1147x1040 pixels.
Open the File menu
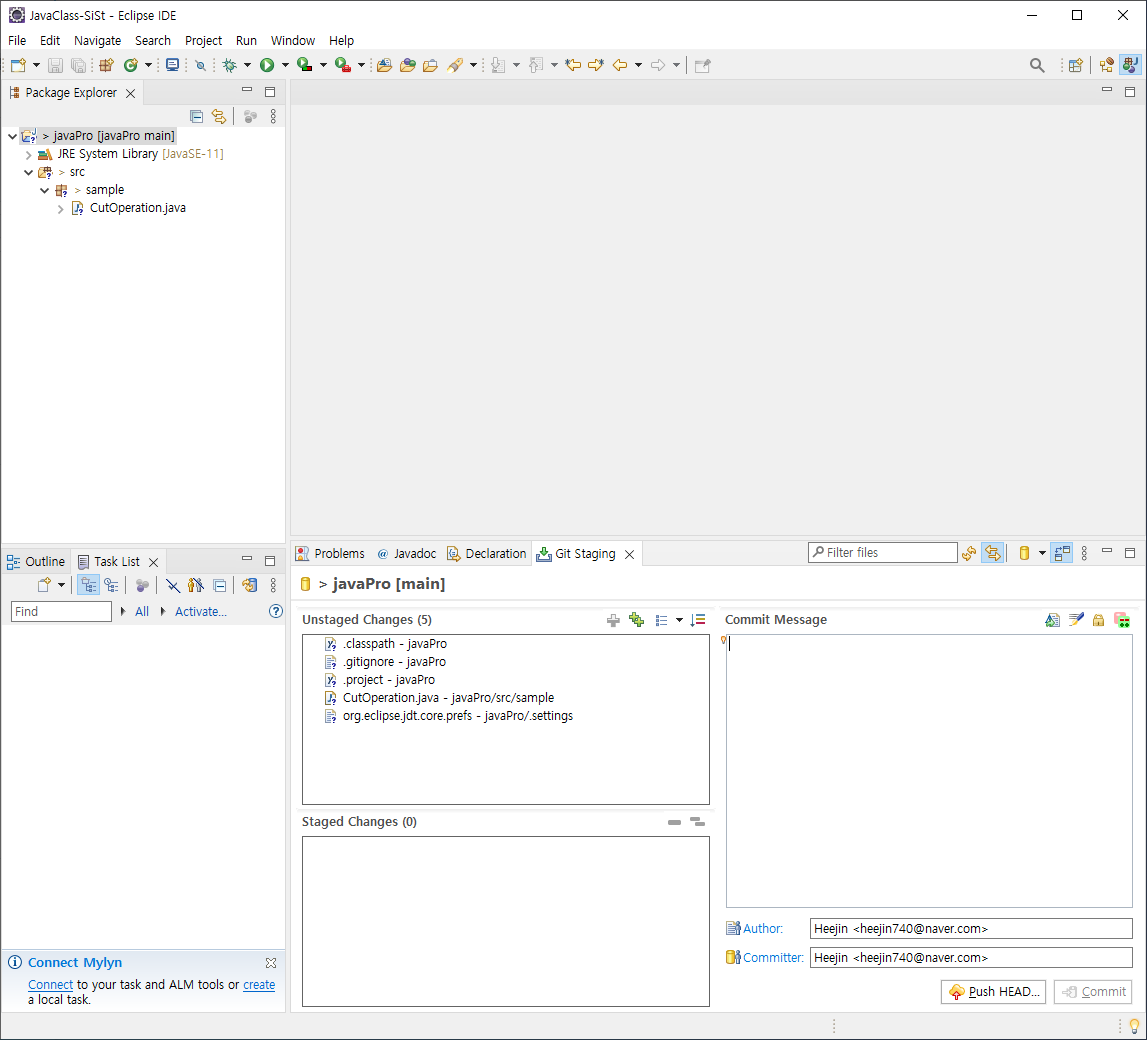pyautogui.click(x=17, y=40)
